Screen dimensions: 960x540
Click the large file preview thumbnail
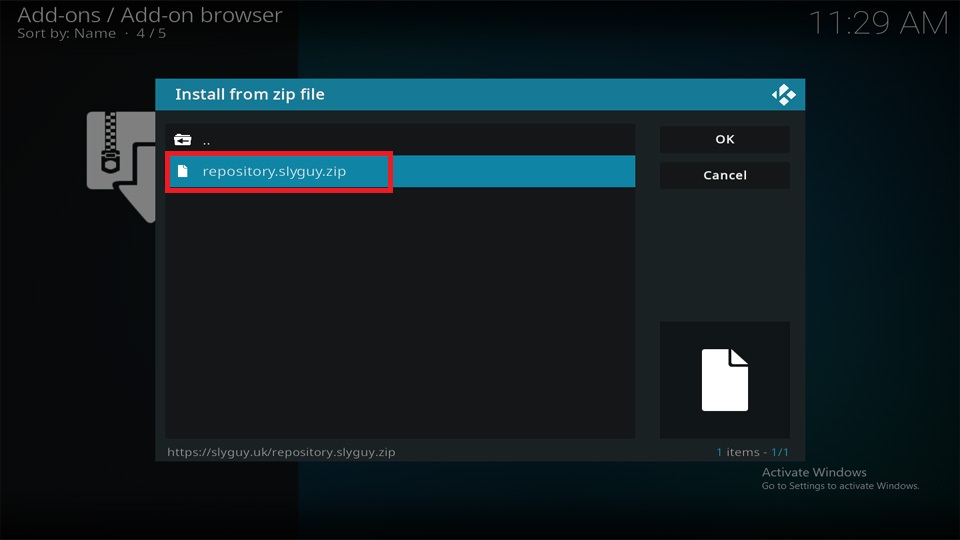point(724,380)
